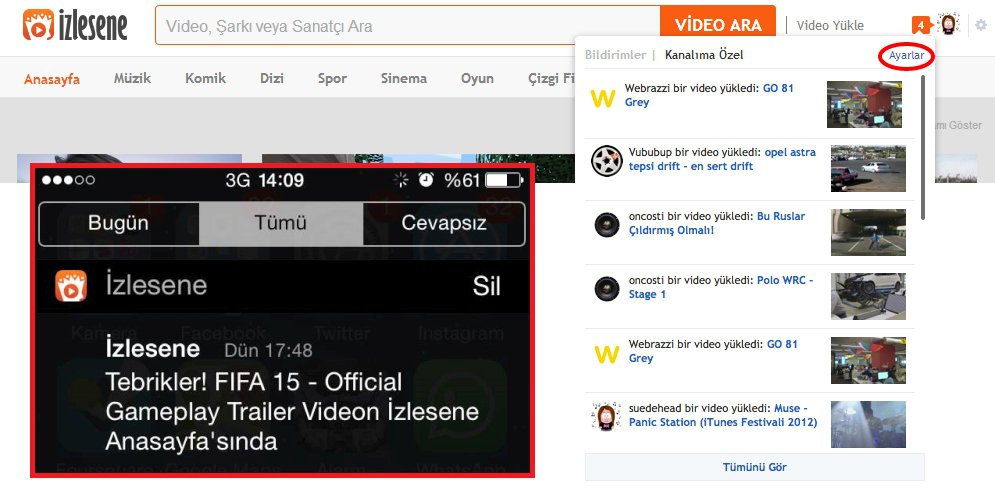The image size is (995, 496).
Task: Switch to the Bildirimler tab
Action: pos(615,55)
